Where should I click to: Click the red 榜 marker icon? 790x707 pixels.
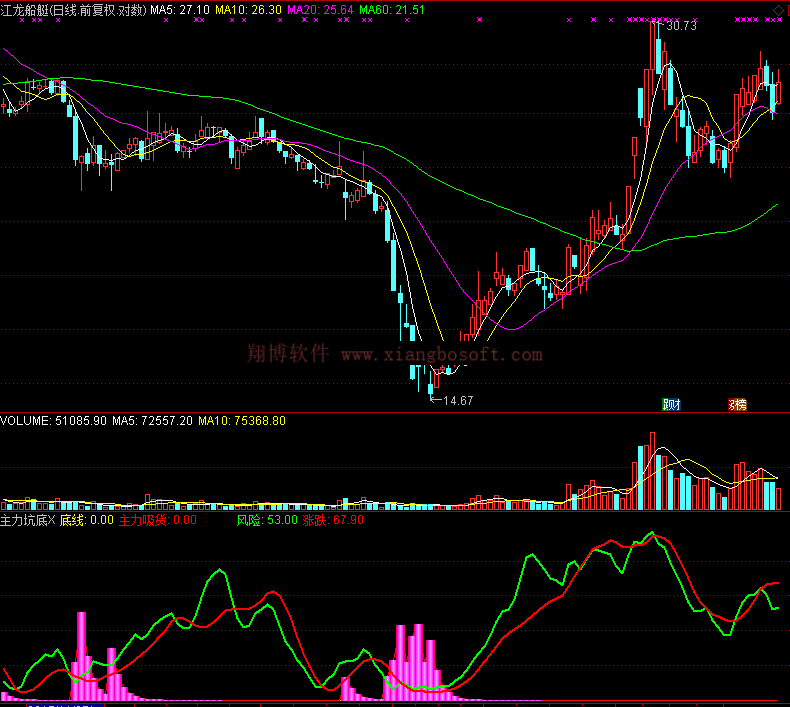(737, 405)
